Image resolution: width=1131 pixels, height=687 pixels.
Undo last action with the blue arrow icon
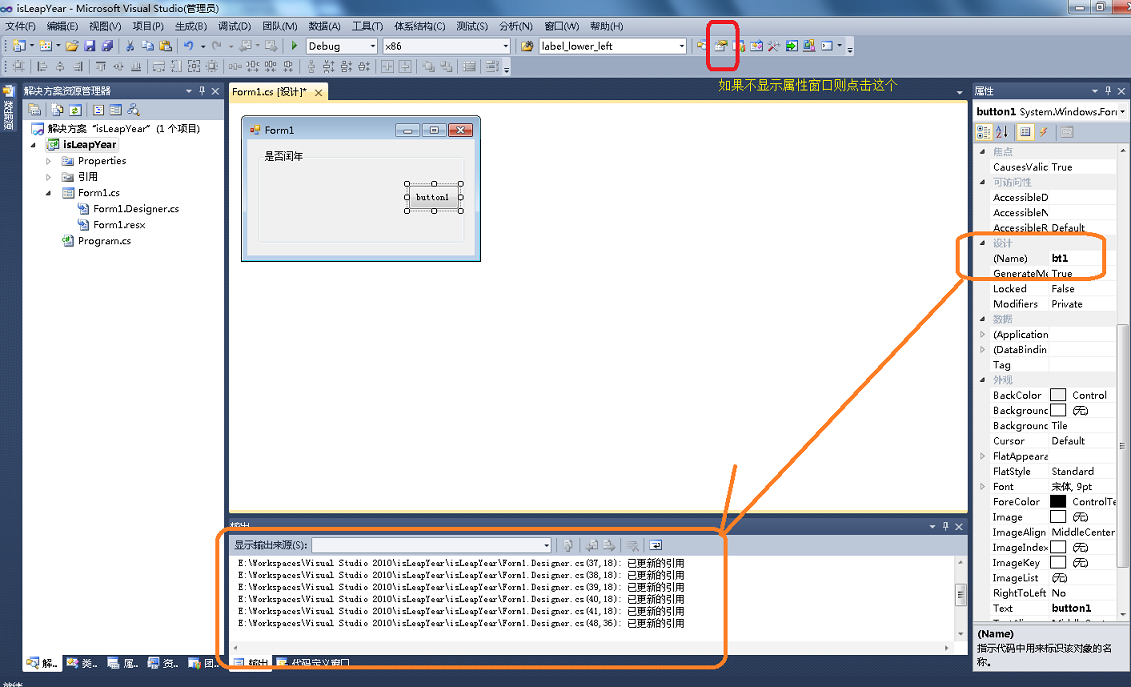(x=188, y=45)
